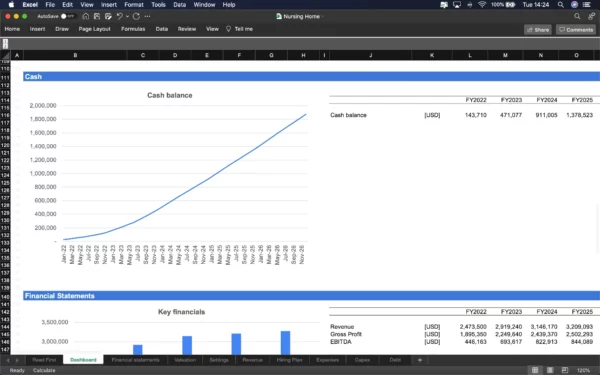Click the outline level buttons above row headers
This screenshot has width=600, height=375.
tap(5, 44)
